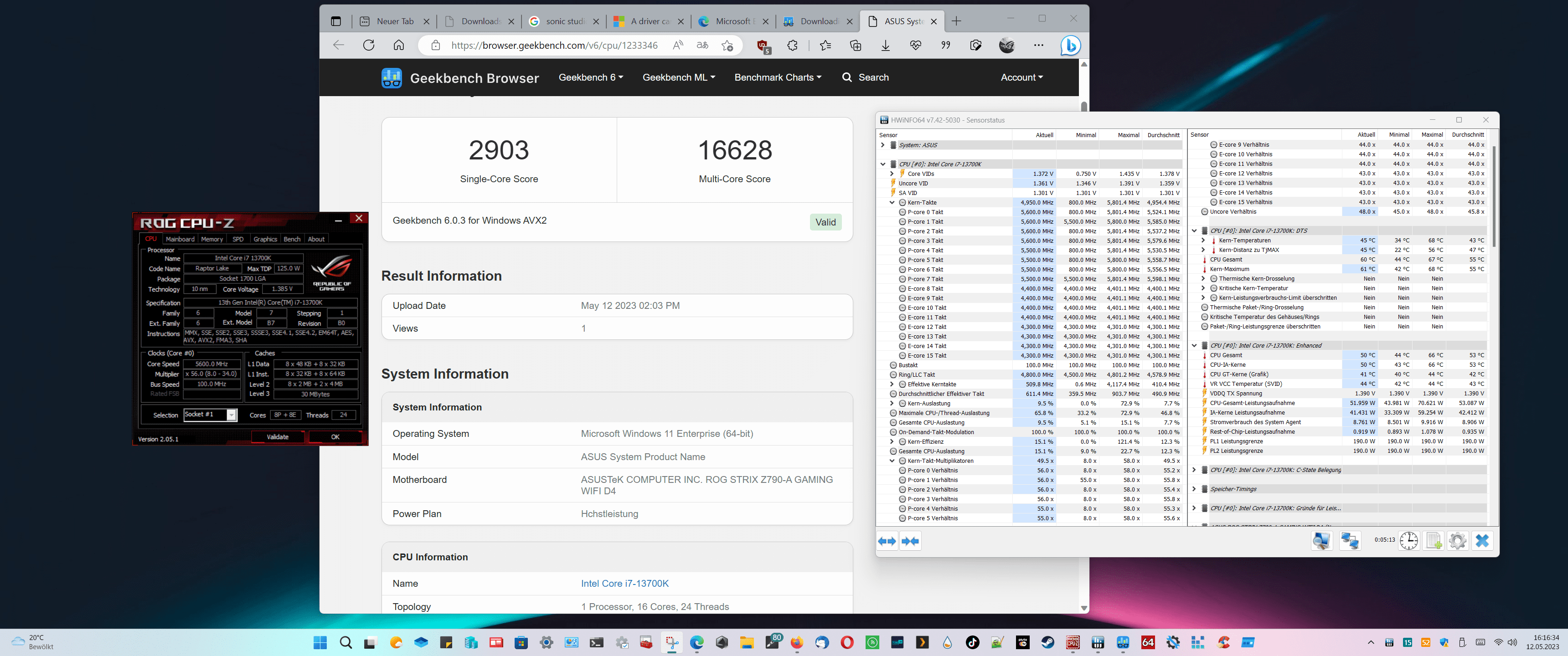Open the Geekbench ML dropdown menu
Image resolution: width=1568 pixels, height=656 pixels.
(x=679, y=77)
